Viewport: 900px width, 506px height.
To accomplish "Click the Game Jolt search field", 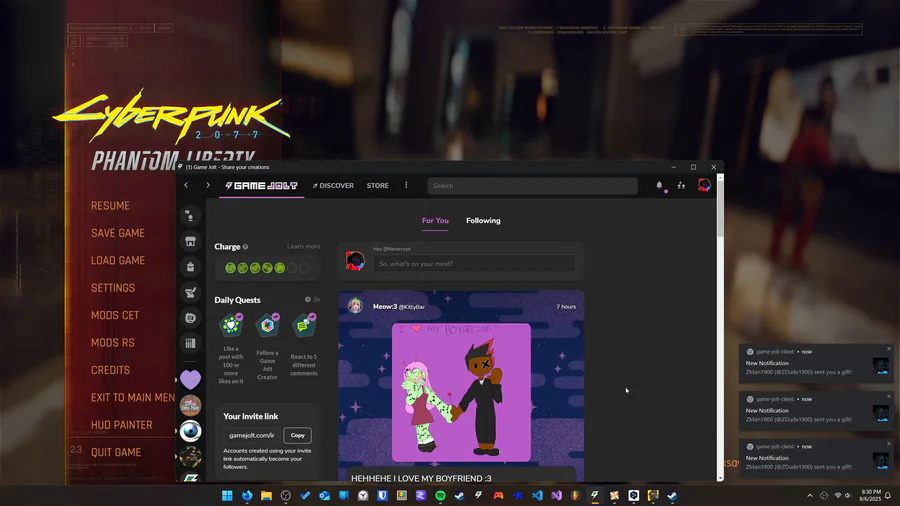I will (532, 185).
